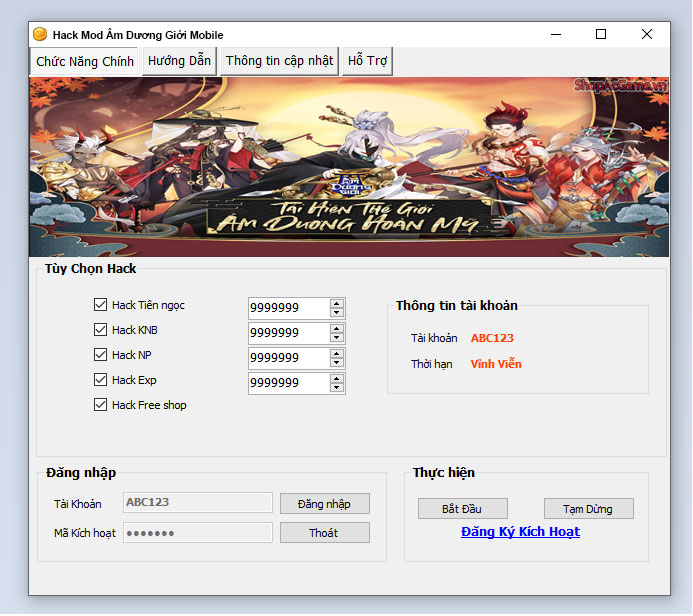Image resolution: width=693 pixels, height=616 pixels.
Task: Open the Hướng Dẫn tab
Action: (179, 61)
